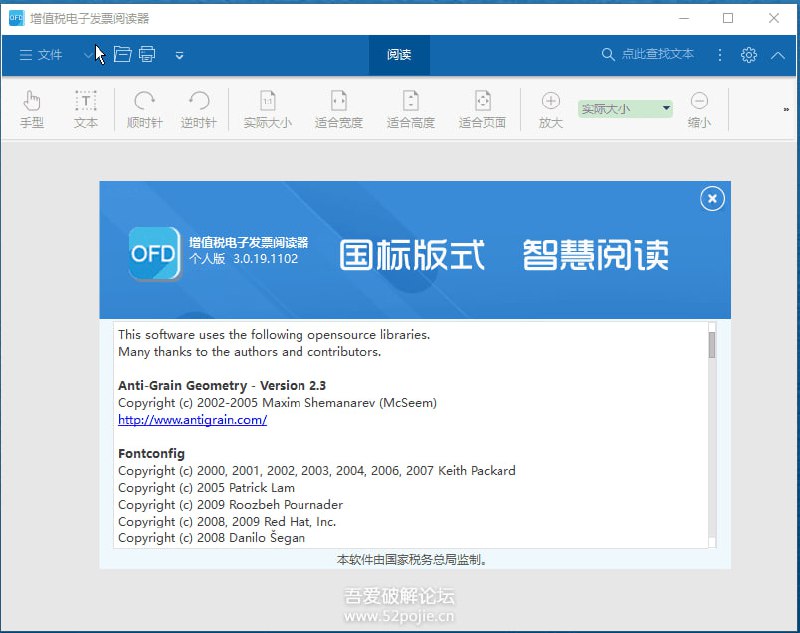The image size is (800, 633).
Task: Open the 文件 (File) menu
Action: click(40, 55)
